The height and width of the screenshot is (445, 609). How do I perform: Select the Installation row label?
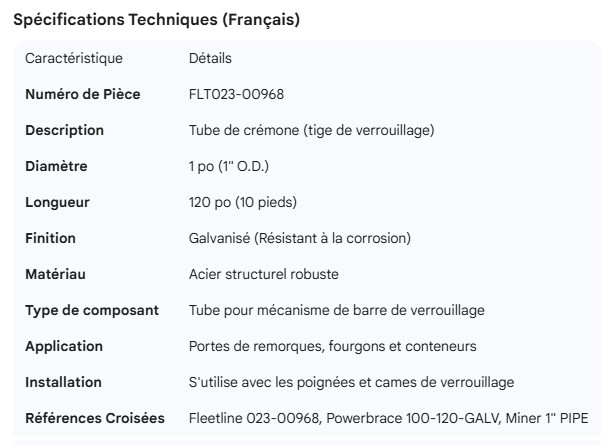63,382
